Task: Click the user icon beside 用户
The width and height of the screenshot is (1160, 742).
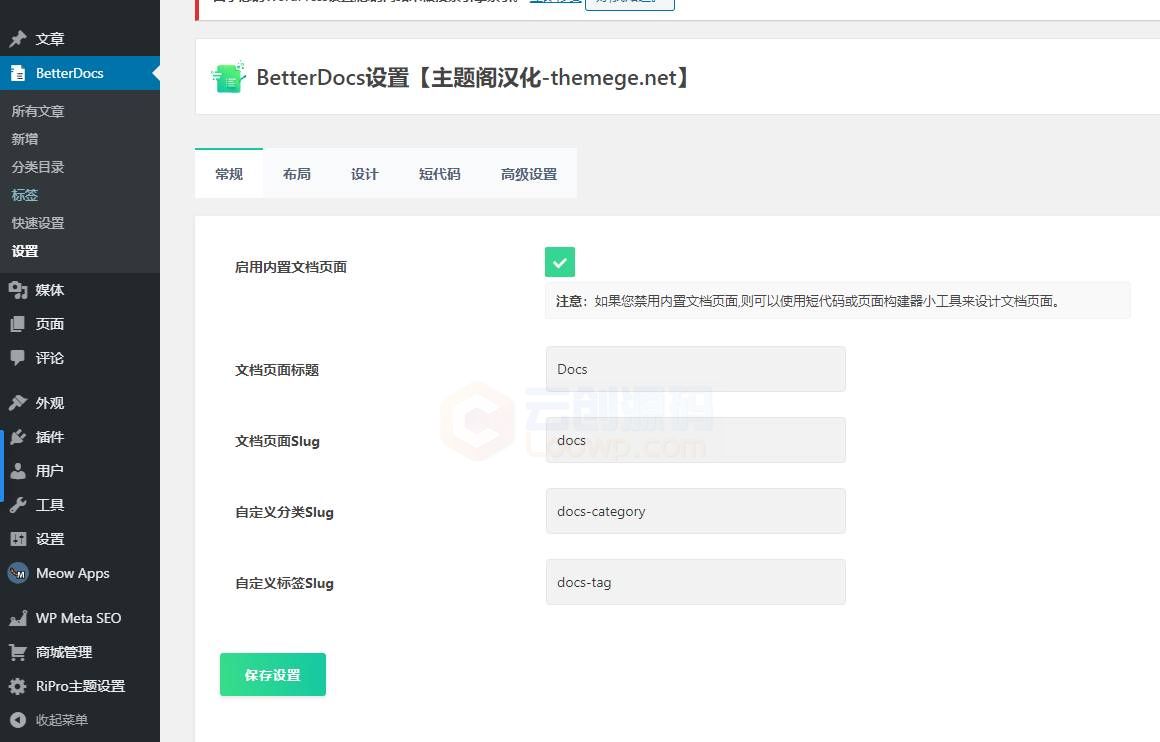Action: (x=18, y=471)
